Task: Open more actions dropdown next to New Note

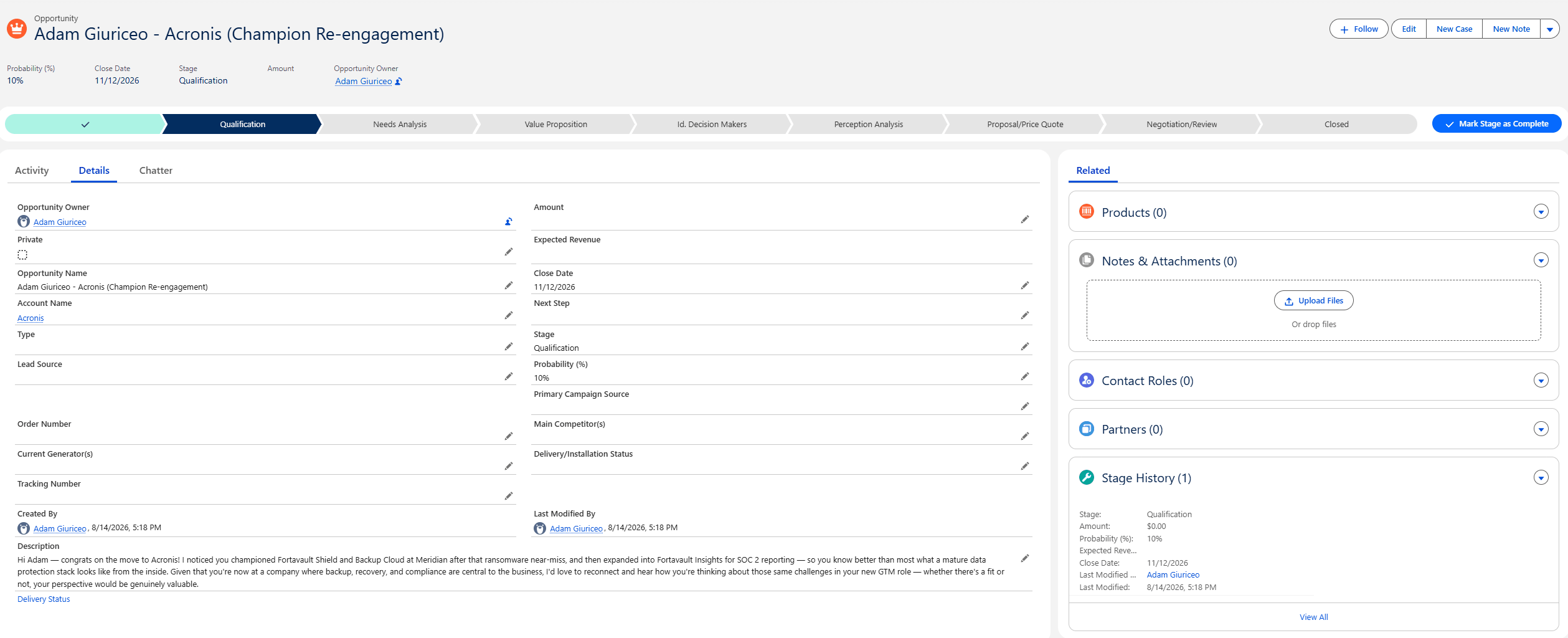Action: [x=1550, y=29]
